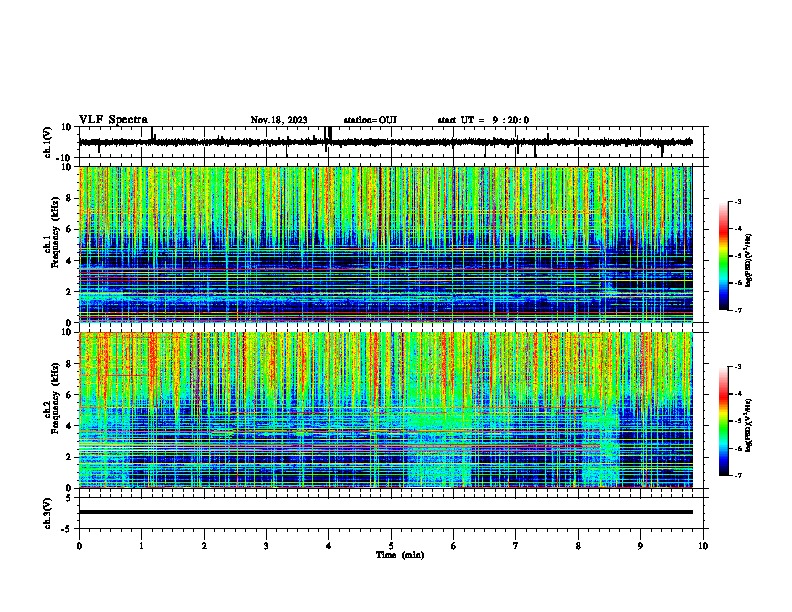
Task: Click the "Time (min)" axis title
Action: click(400, 555)
